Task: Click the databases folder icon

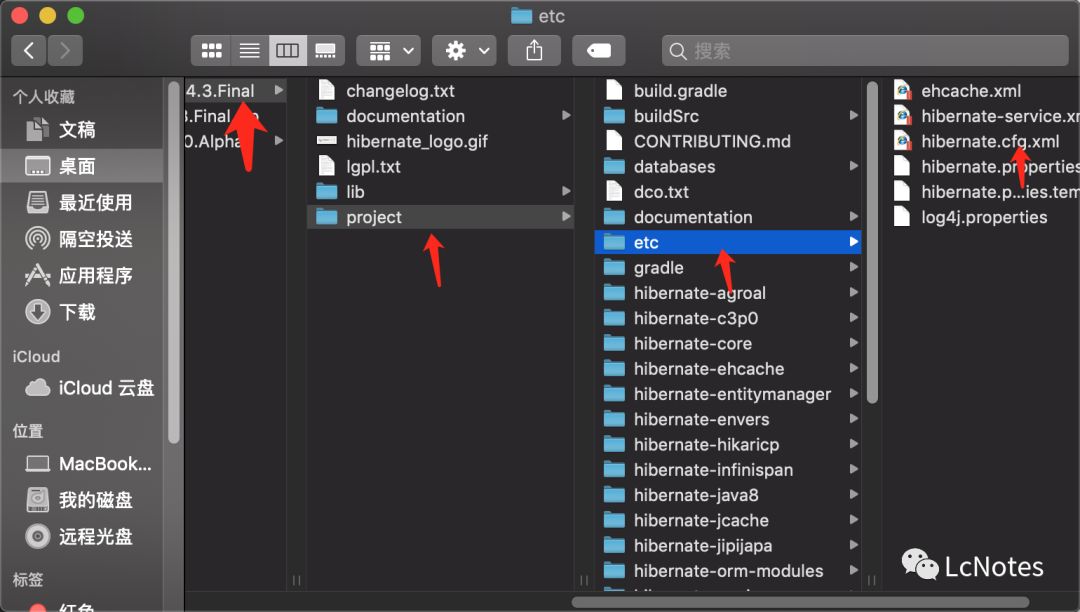Action: click(614, 167)
